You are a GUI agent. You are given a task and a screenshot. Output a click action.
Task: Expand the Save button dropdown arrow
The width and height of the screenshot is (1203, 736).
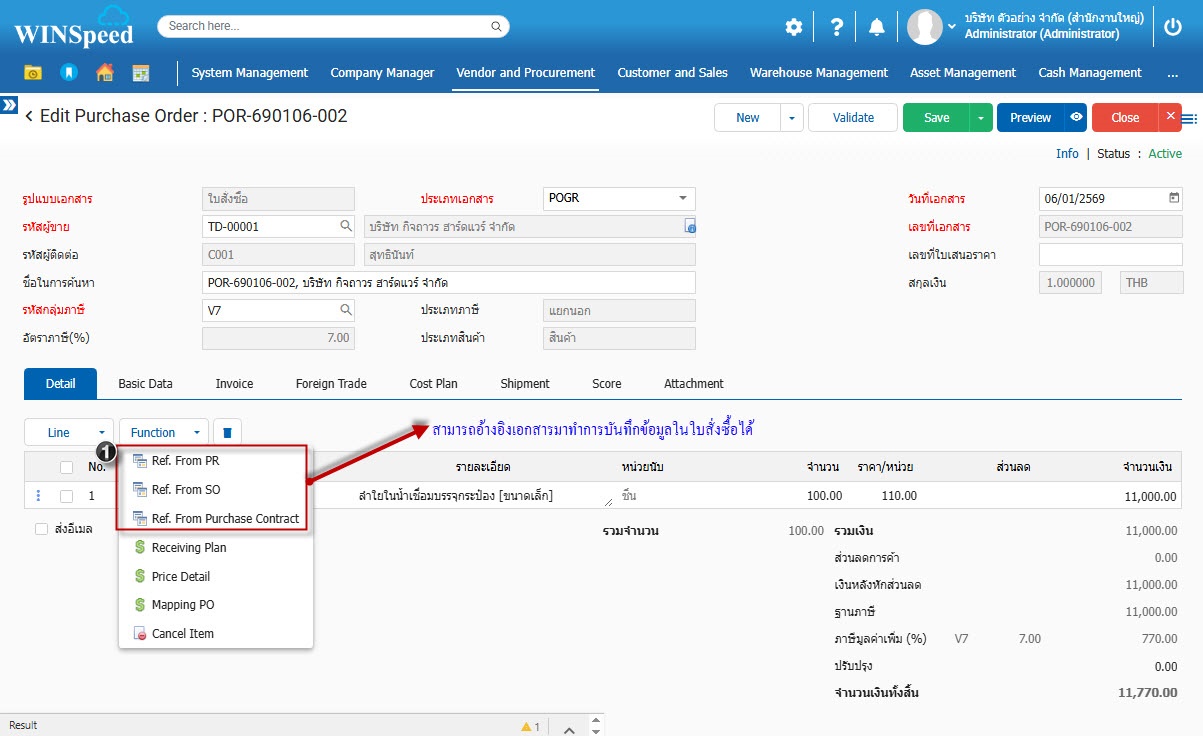click(x=981, y=117)
